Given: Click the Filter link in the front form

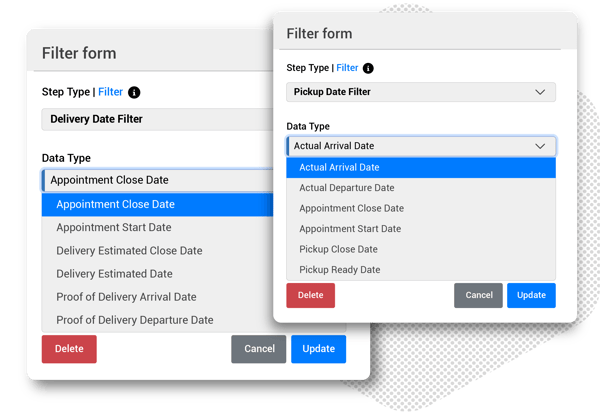Looking at the screenshot, I should point(347,68).
